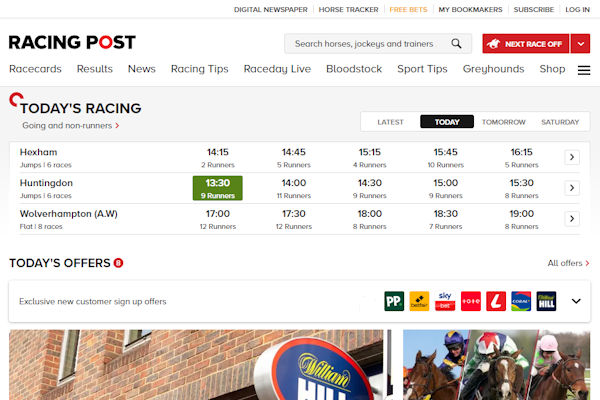Click the search magnifier icon
Screen dimensions: 600x400
pos(456,44)
